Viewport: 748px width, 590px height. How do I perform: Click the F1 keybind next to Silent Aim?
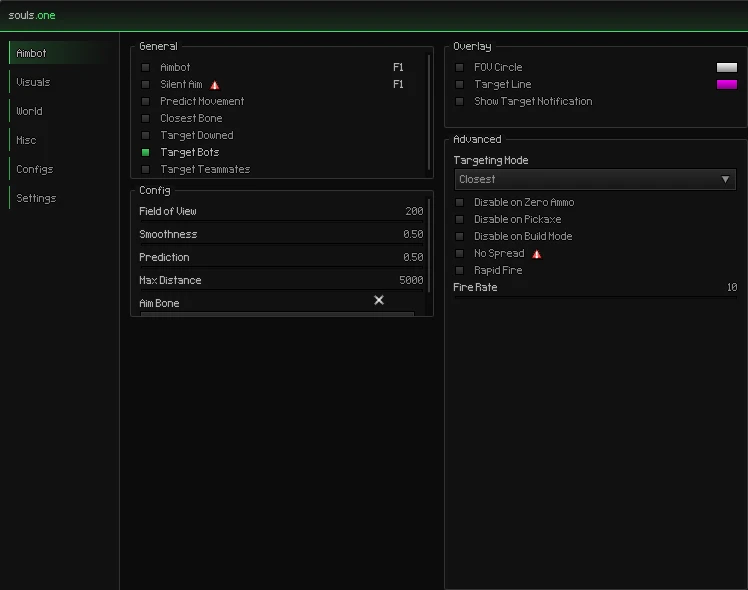tap(398, 84)
